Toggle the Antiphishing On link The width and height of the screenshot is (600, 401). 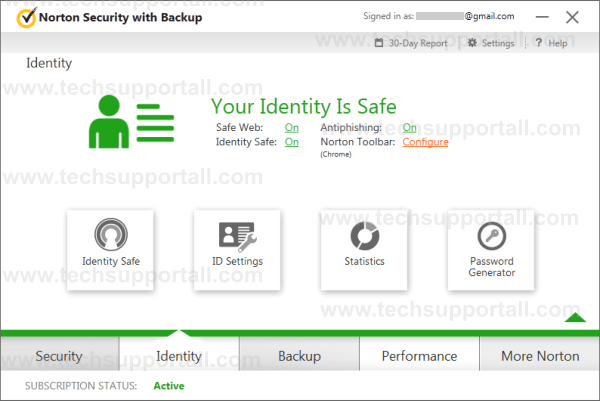pos(409,127)
